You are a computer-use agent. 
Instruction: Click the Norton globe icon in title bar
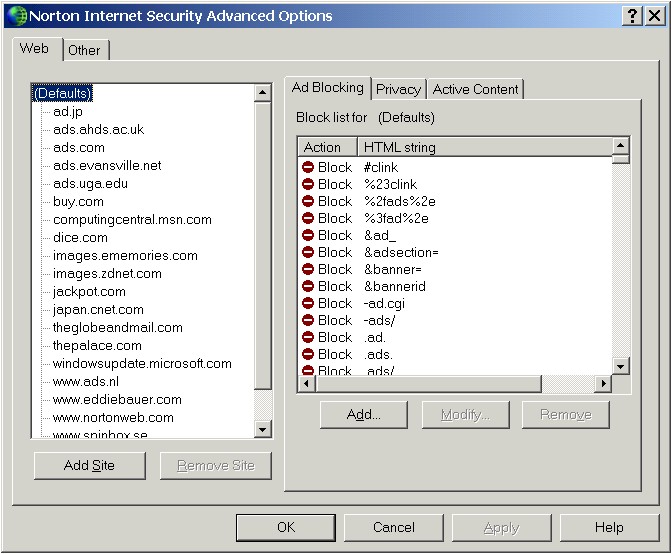[17, 16]
